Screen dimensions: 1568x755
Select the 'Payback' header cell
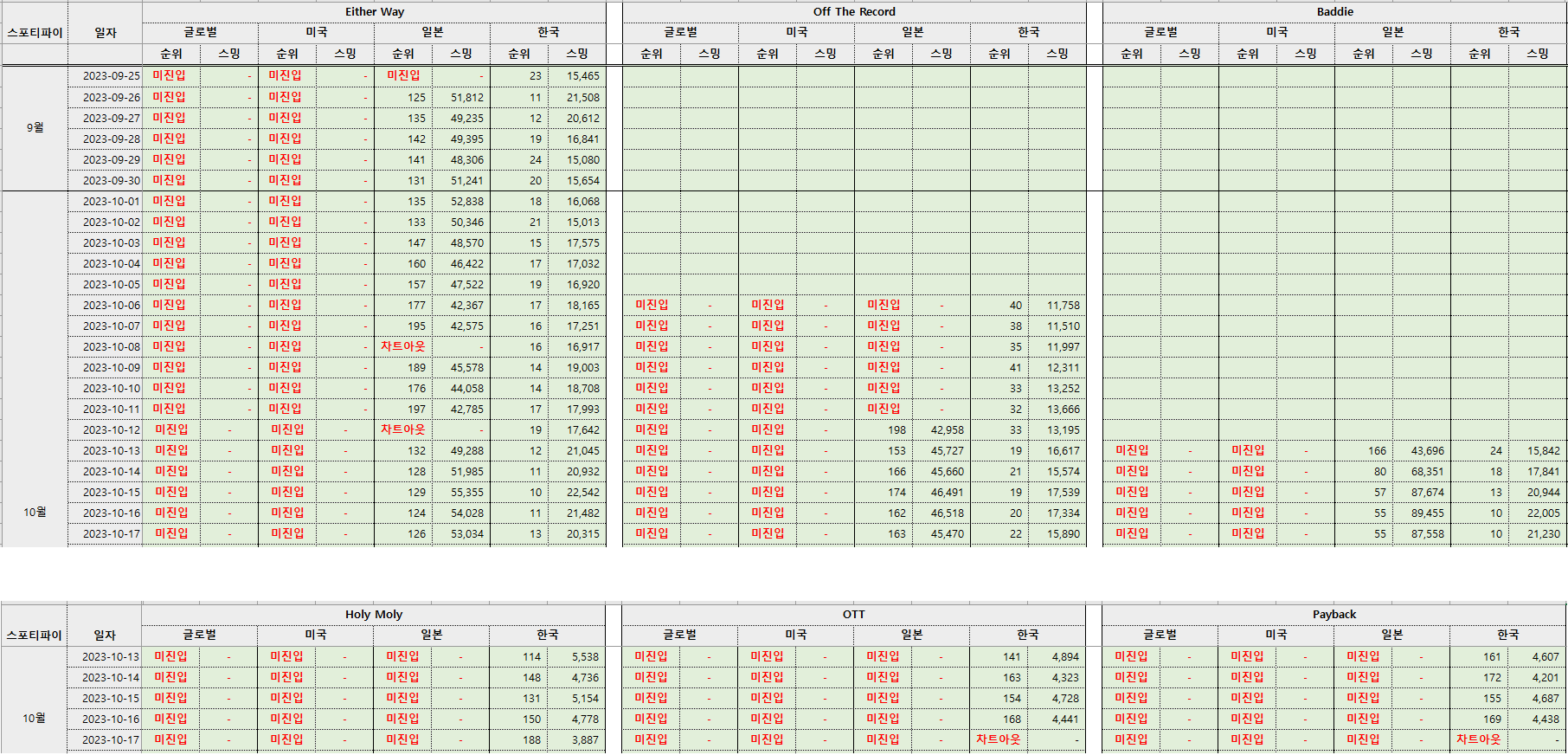click(1334, 614)
